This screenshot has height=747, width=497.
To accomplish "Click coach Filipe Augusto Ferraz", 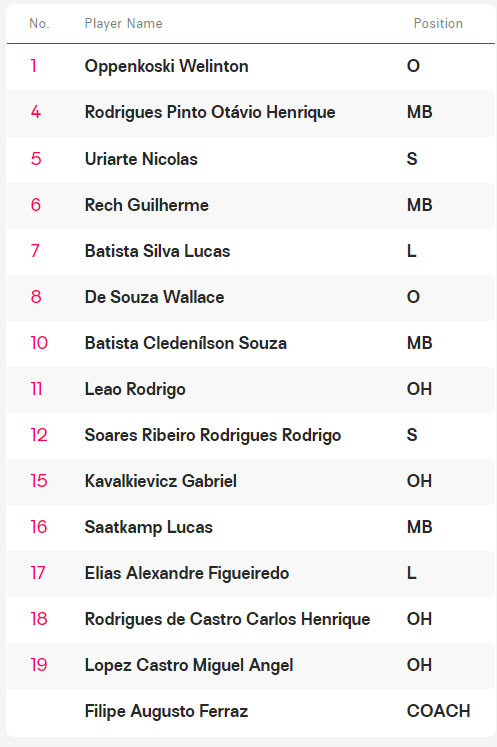I will (x=166, y=711).
